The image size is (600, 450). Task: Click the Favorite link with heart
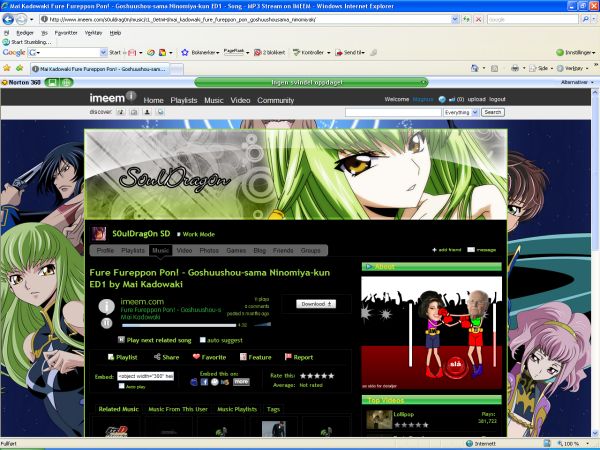[209, 357]
